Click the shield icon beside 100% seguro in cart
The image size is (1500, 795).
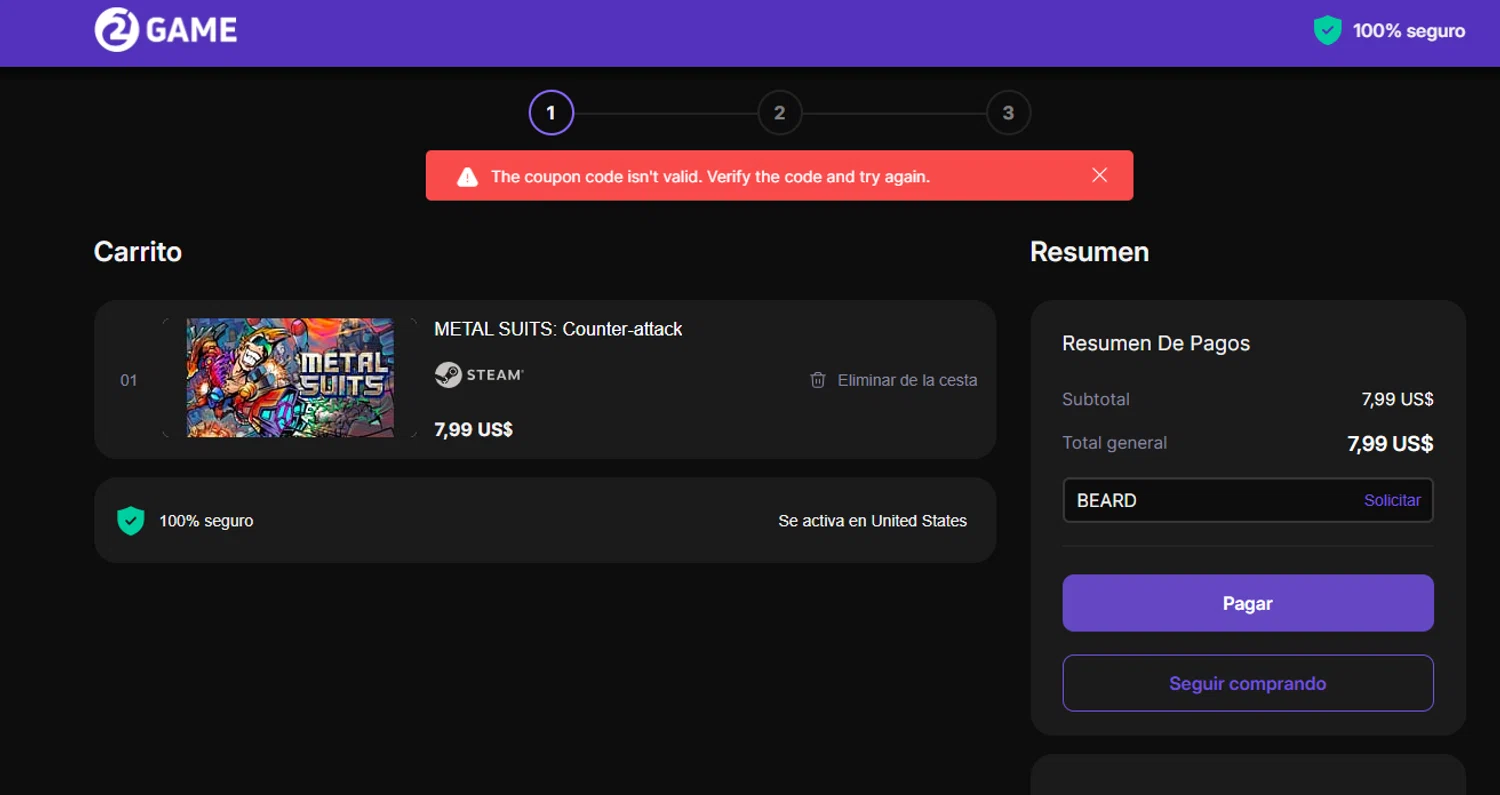(x=131, y=520)
